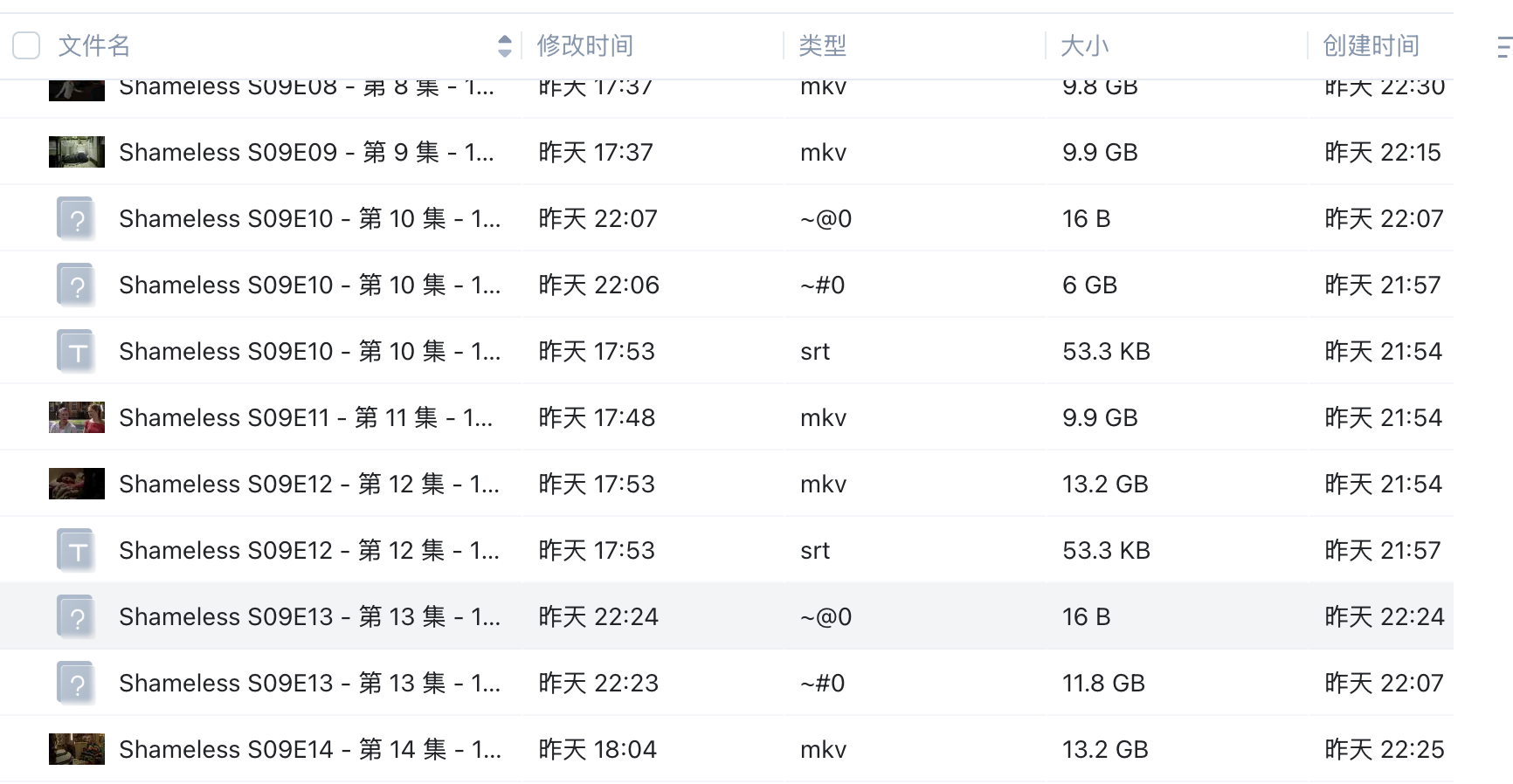Click text file icon of S09E12 srt
This screenshot has width=1513, height=784.
[77, 550]
